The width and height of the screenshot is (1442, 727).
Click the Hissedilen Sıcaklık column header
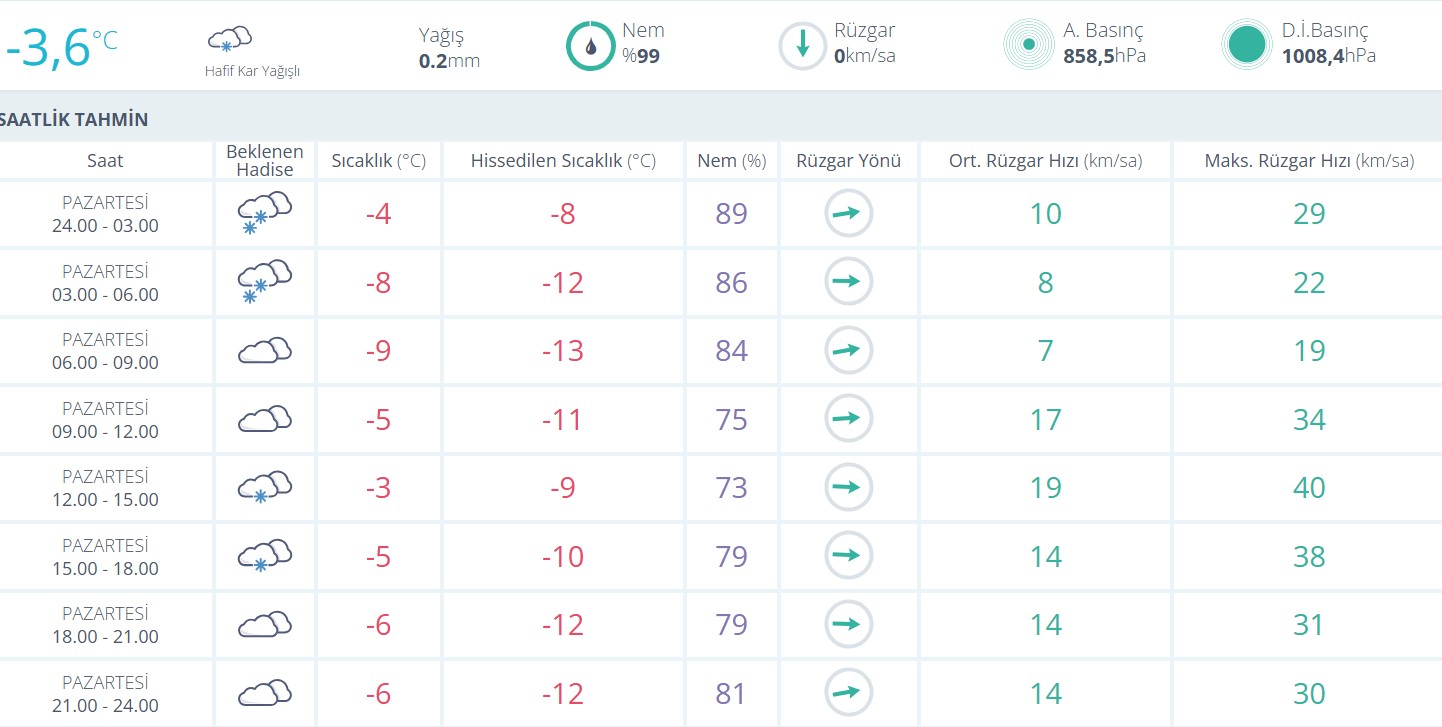tap(563, 161)
